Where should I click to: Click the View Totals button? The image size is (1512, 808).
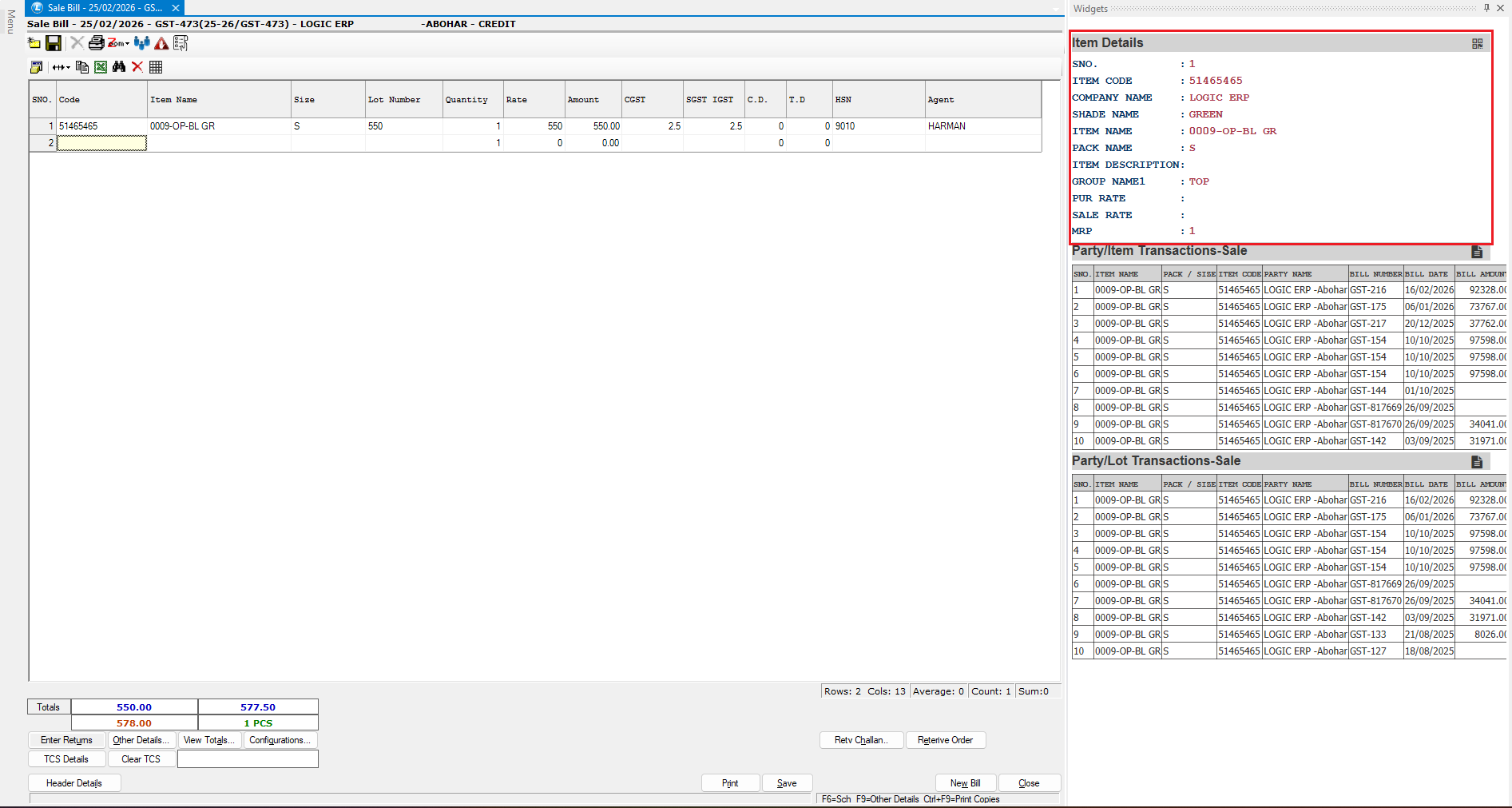(x=208, y=740)
